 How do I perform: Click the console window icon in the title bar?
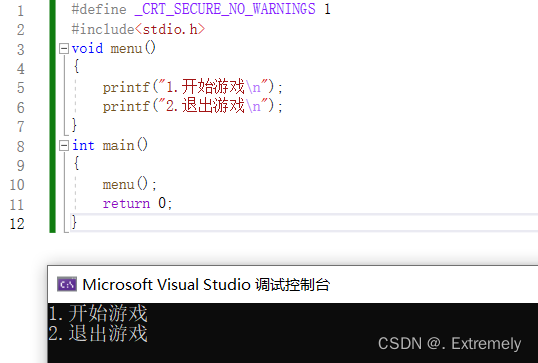click(x=67, y=284)
